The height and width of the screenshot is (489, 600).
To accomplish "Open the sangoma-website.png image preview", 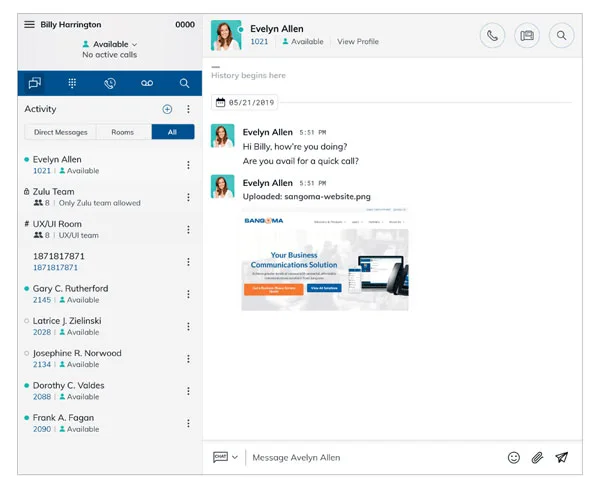I will (x=324, y=260).
